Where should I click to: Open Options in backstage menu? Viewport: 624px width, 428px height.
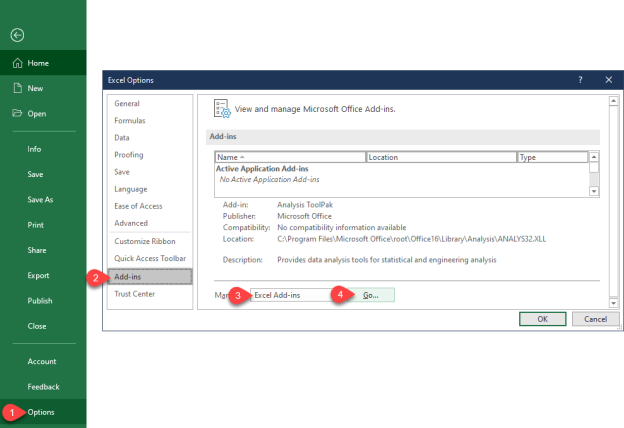[41, 411]
